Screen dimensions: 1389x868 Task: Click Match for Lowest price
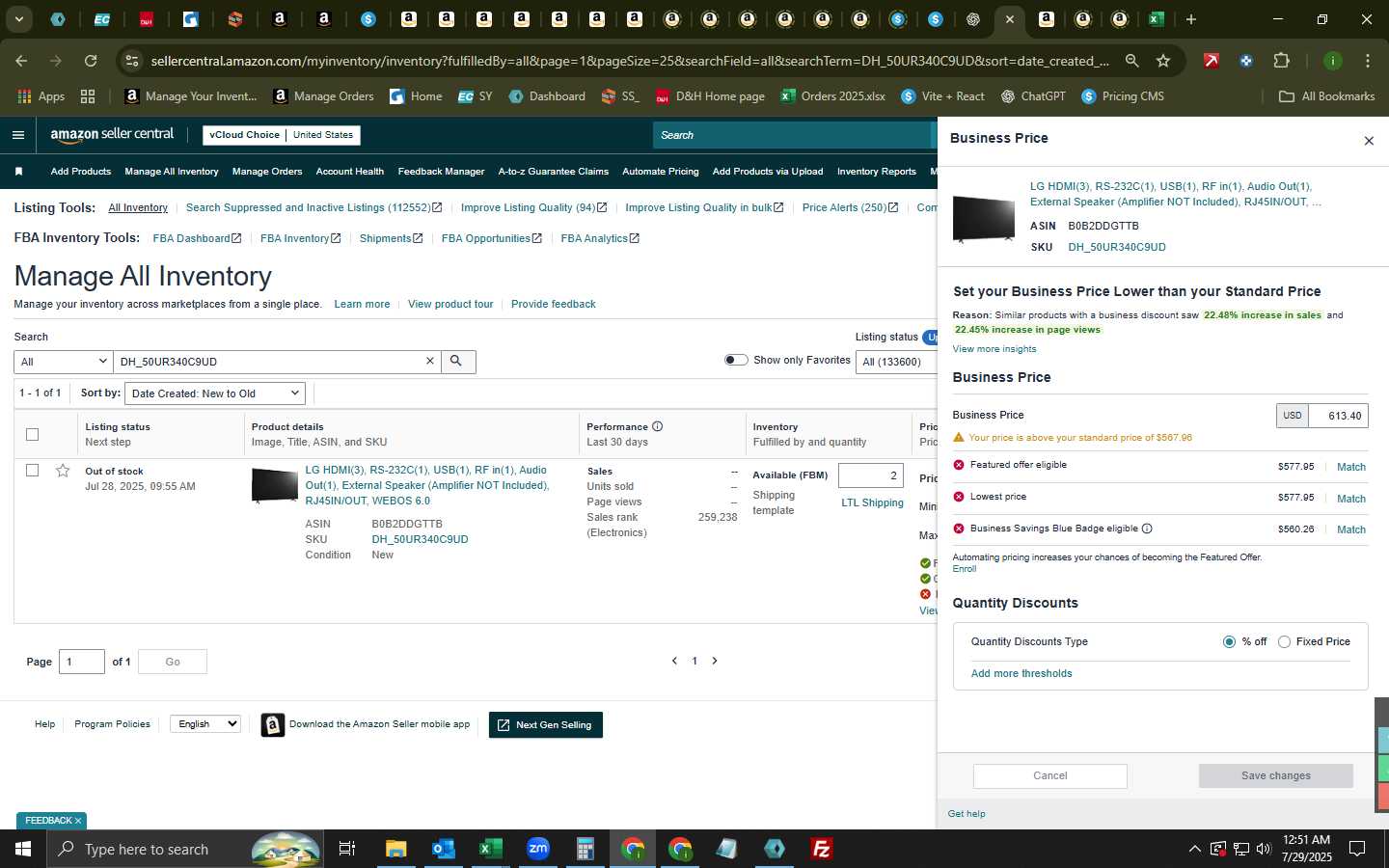pyautogui.click(x=1350, y=499)
